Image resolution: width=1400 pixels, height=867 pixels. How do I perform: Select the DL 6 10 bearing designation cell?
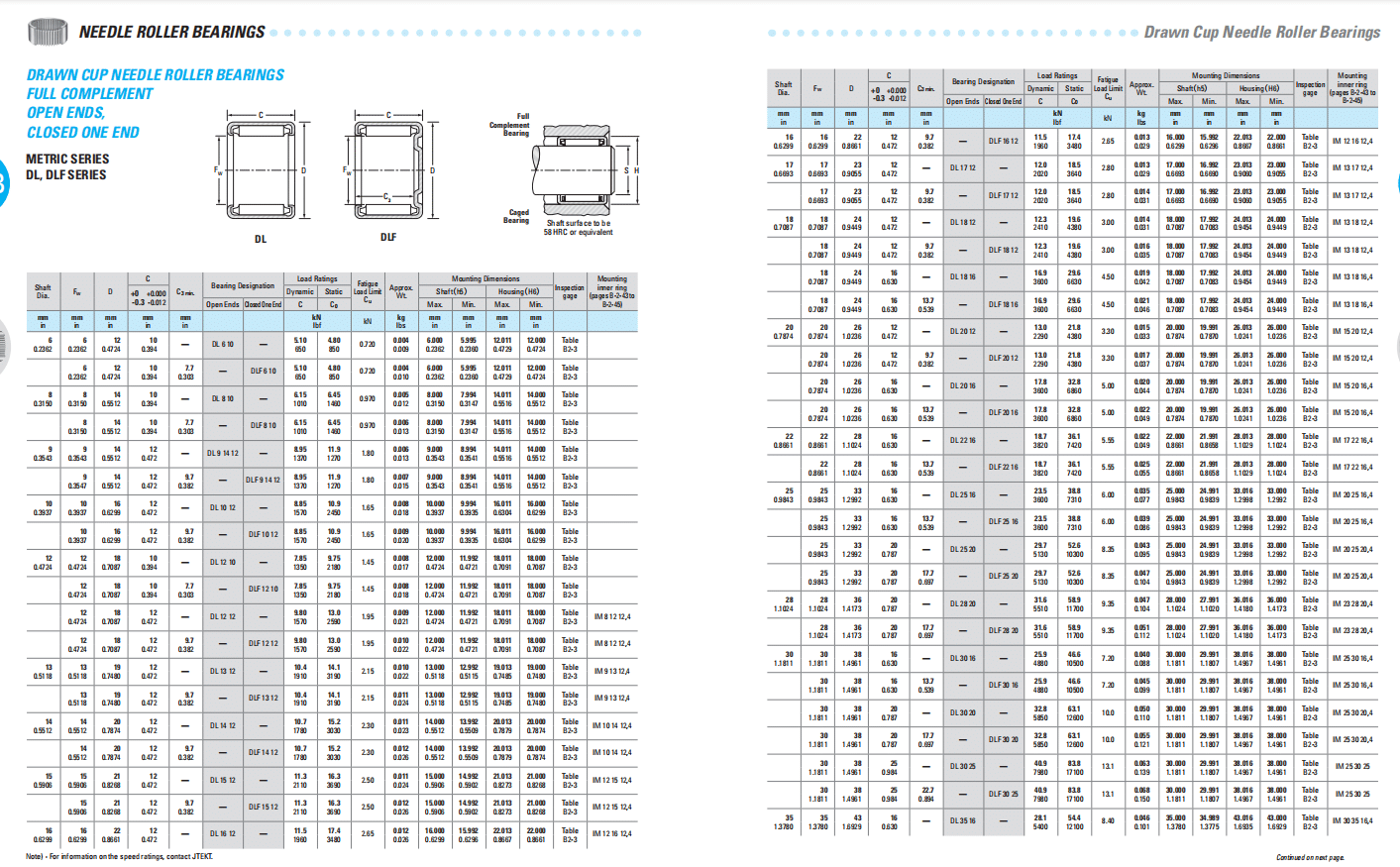[222, 344]
